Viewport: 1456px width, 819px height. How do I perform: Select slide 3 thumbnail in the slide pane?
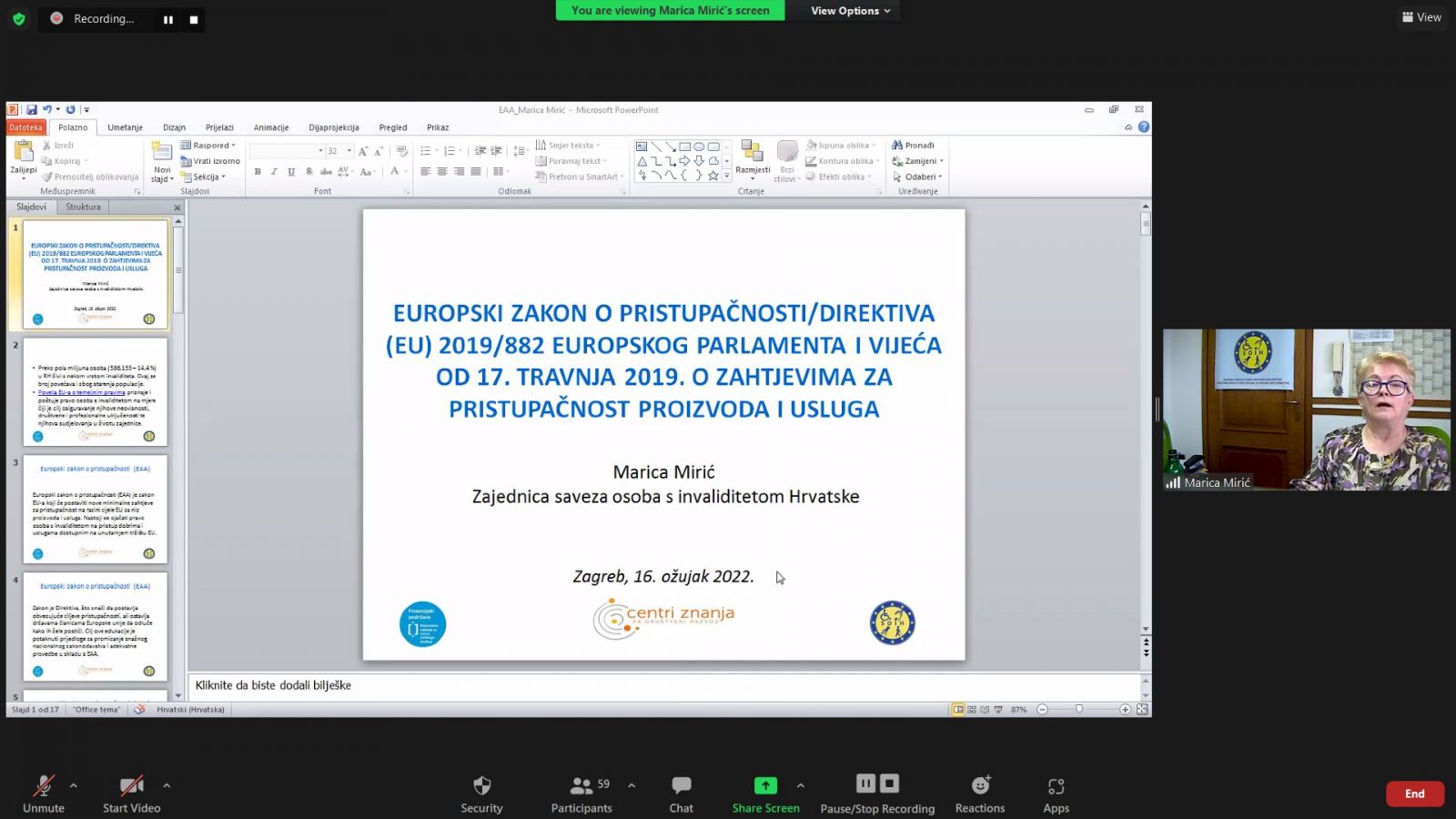point(96,510)
